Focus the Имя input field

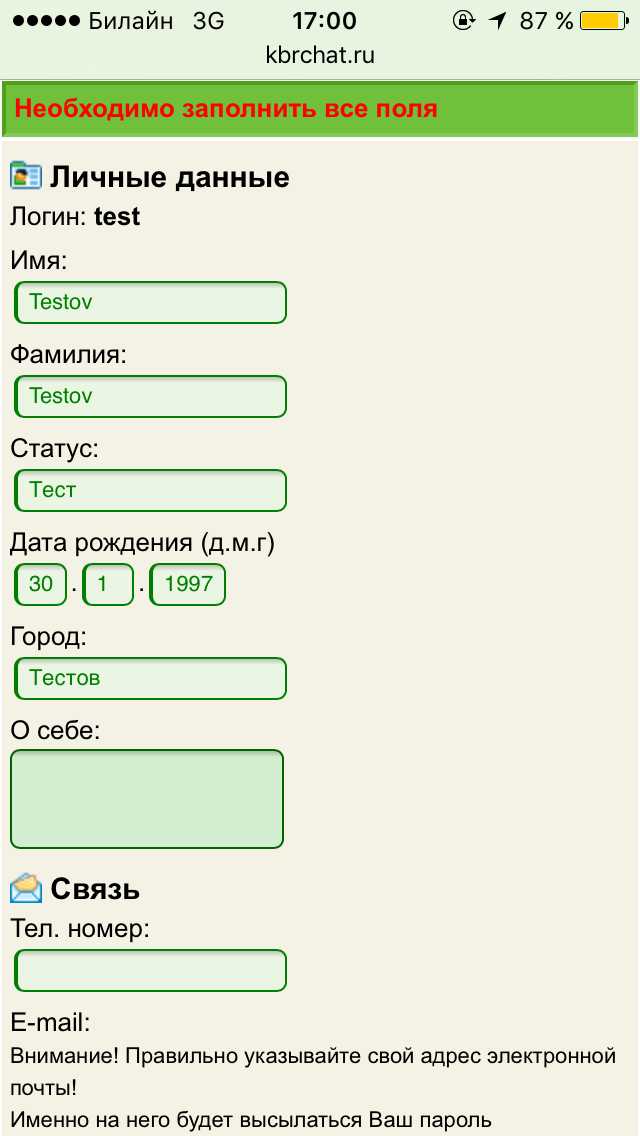(x=150, y=302)
